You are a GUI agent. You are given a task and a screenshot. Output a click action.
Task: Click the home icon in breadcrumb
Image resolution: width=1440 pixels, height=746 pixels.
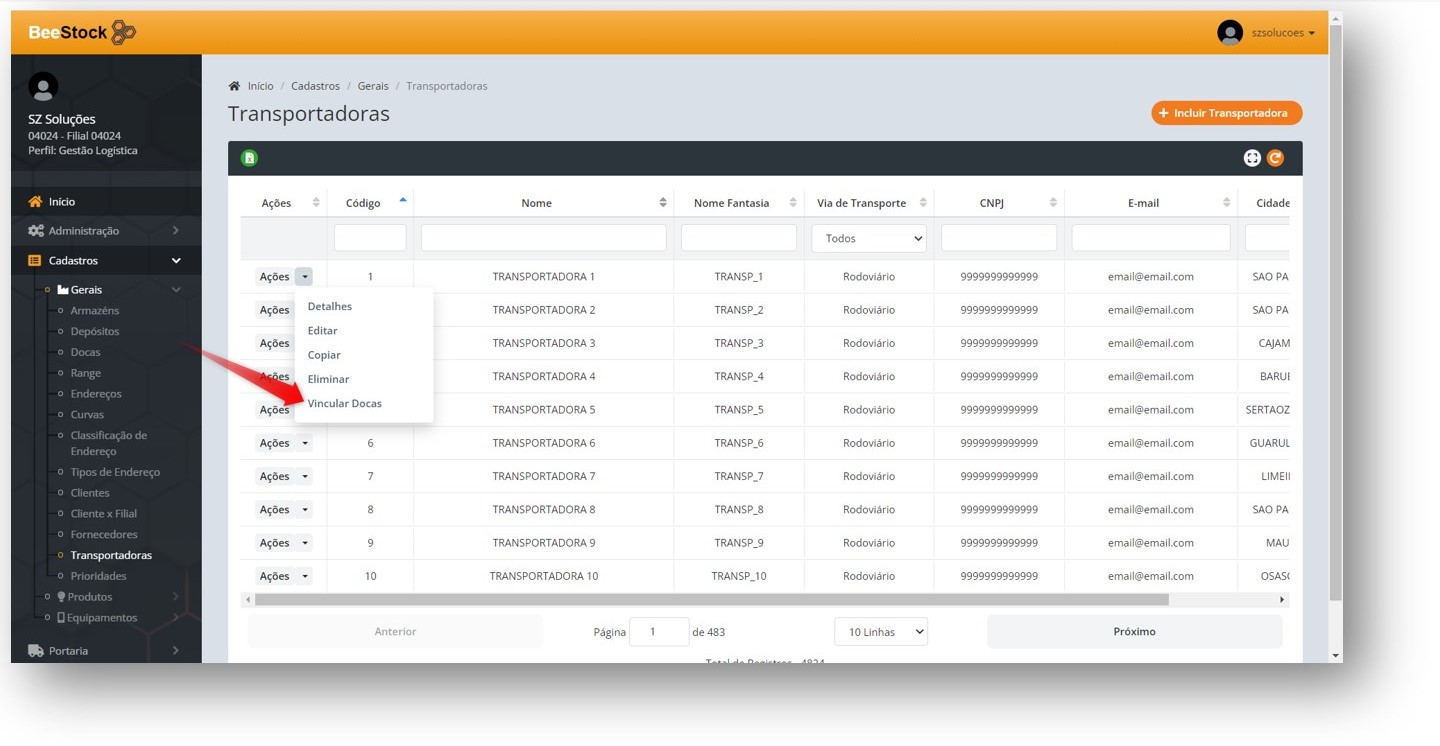click(234, 86)
